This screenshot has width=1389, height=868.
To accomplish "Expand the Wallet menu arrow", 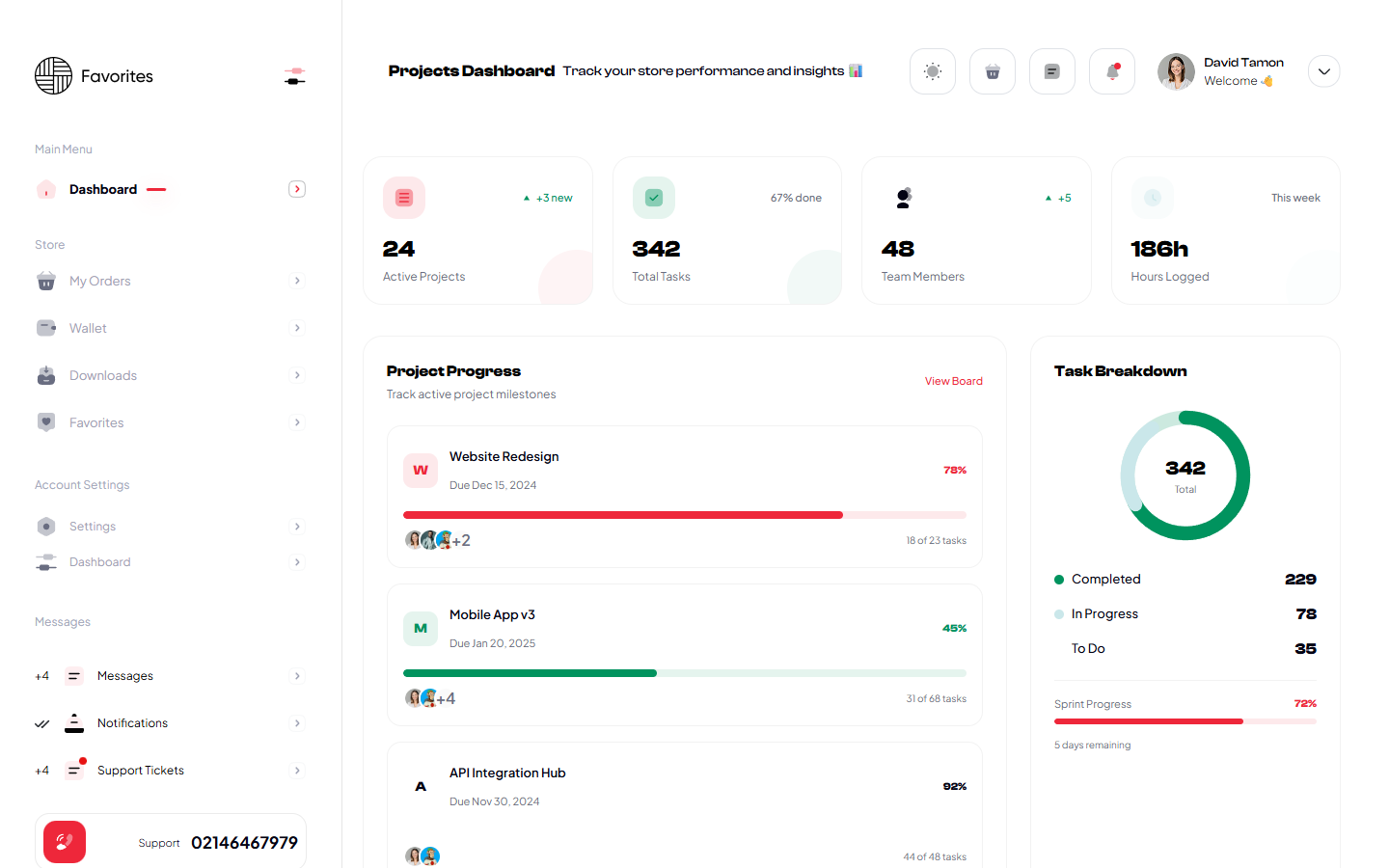I will point(297,328).
